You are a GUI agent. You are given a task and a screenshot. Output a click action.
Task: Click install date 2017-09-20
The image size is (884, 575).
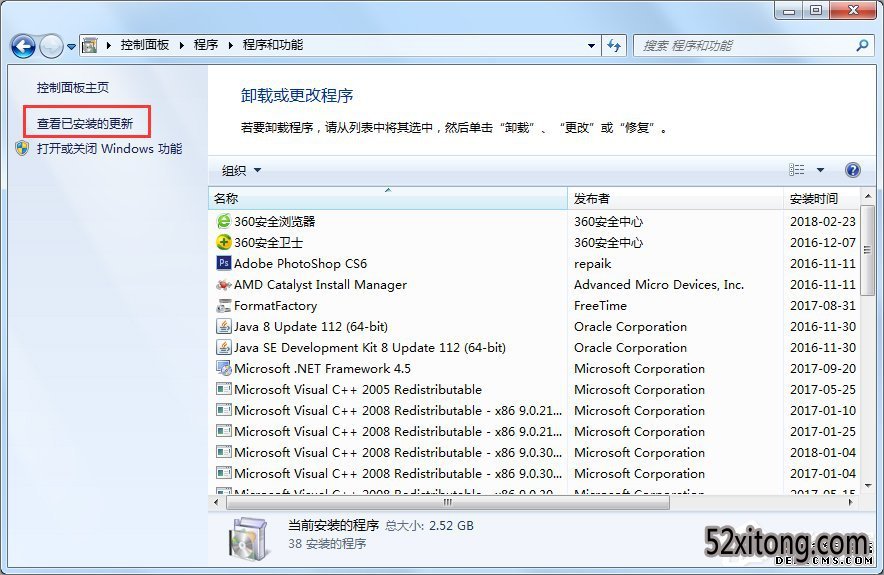(x=823, y=369)
